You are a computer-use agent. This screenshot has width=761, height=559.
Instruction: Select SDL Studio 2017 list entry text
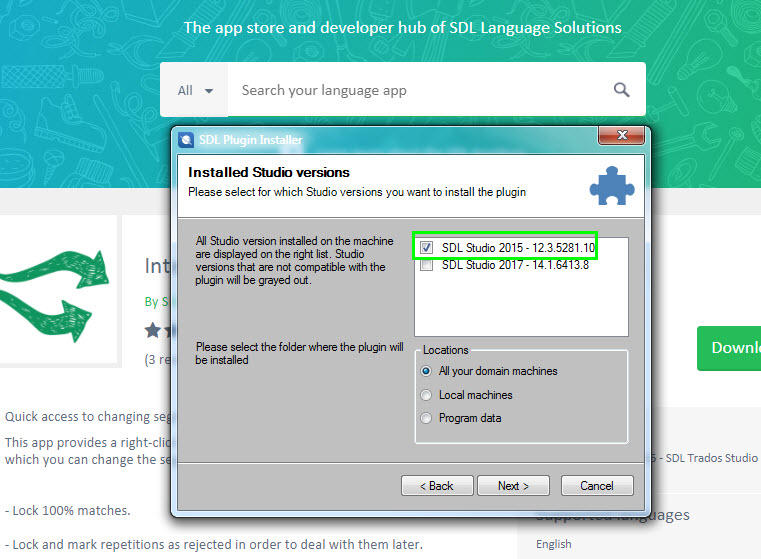(x=515, y=265)
